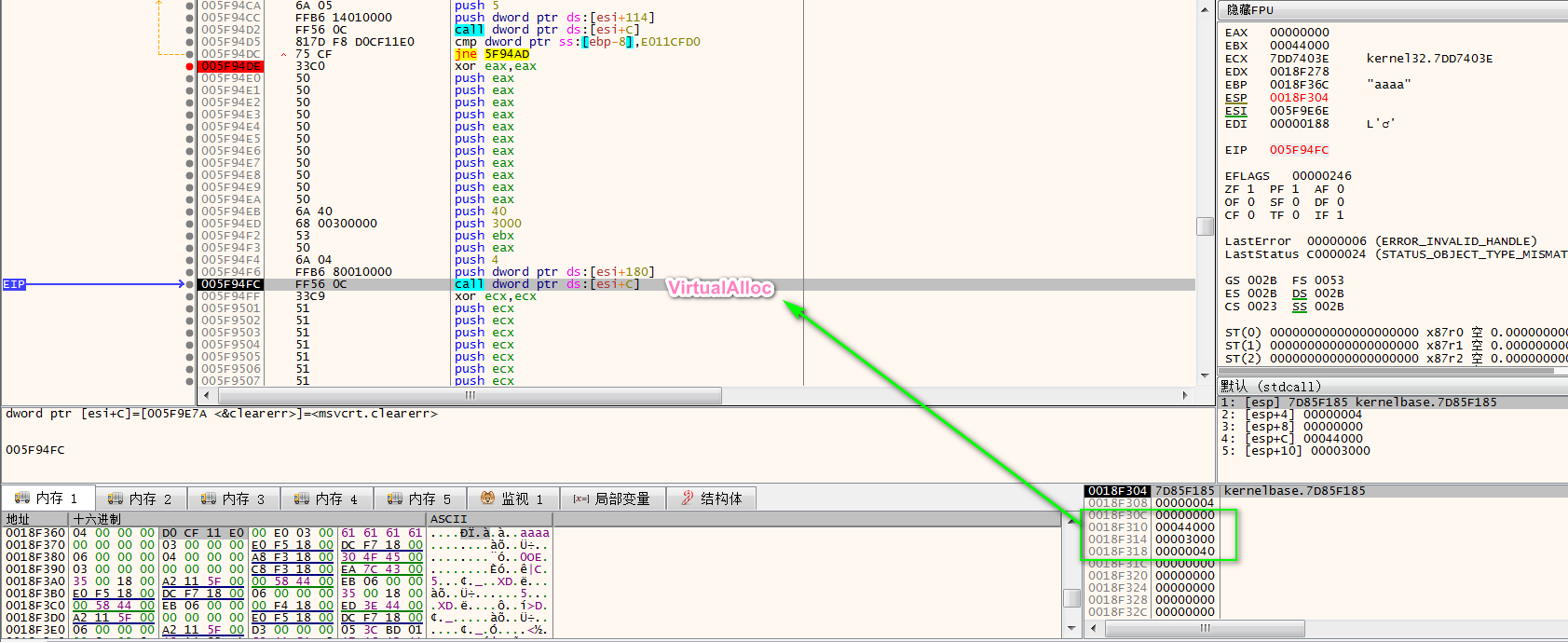Select ECX register value 7DD7403E
Viewport: 1568px width, 642px height.
1299,59
